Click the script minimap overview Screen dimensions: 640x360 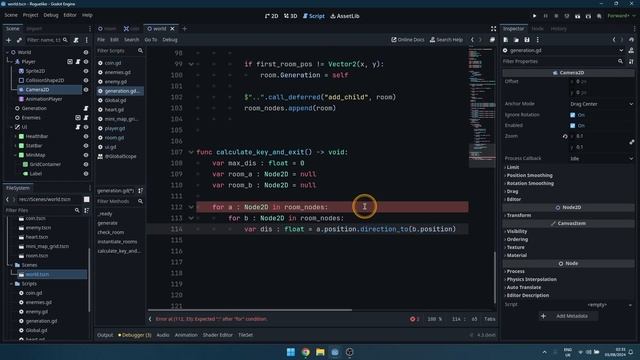(x=482, y=108)
